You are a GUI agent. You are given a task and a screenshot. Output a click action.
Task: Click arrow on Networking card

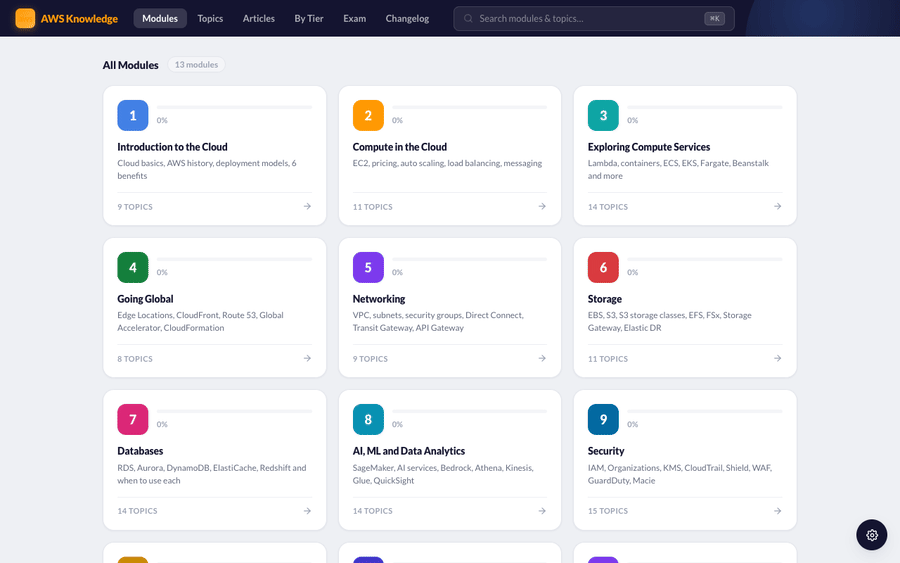542,358
